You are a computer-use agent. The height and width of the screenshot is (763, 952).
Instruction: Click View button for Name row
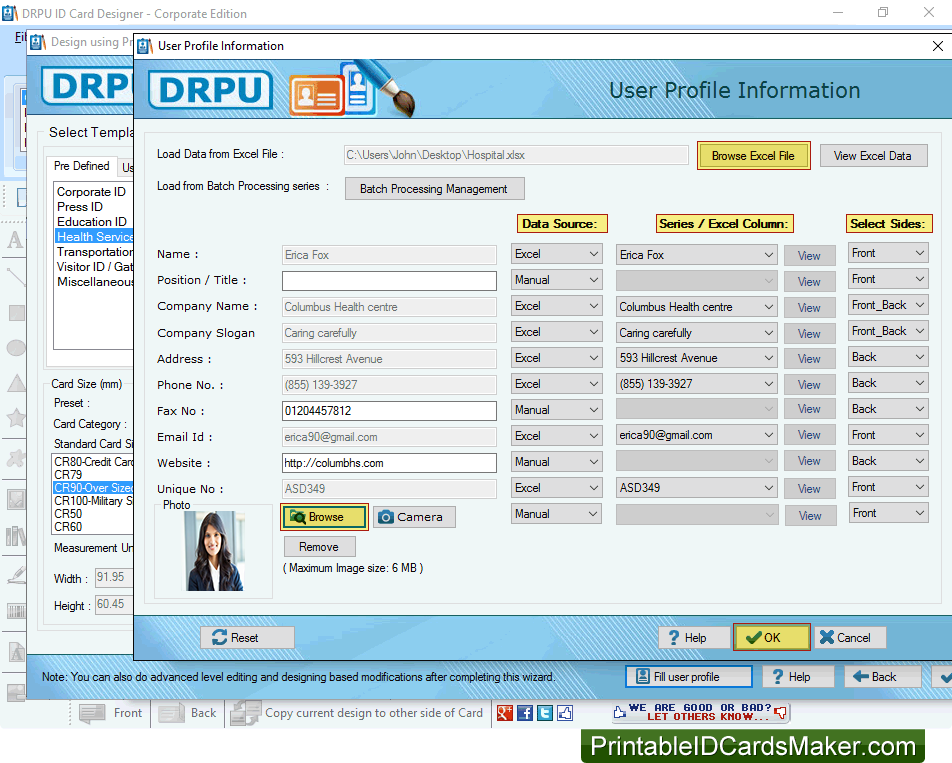coord(809,256)
